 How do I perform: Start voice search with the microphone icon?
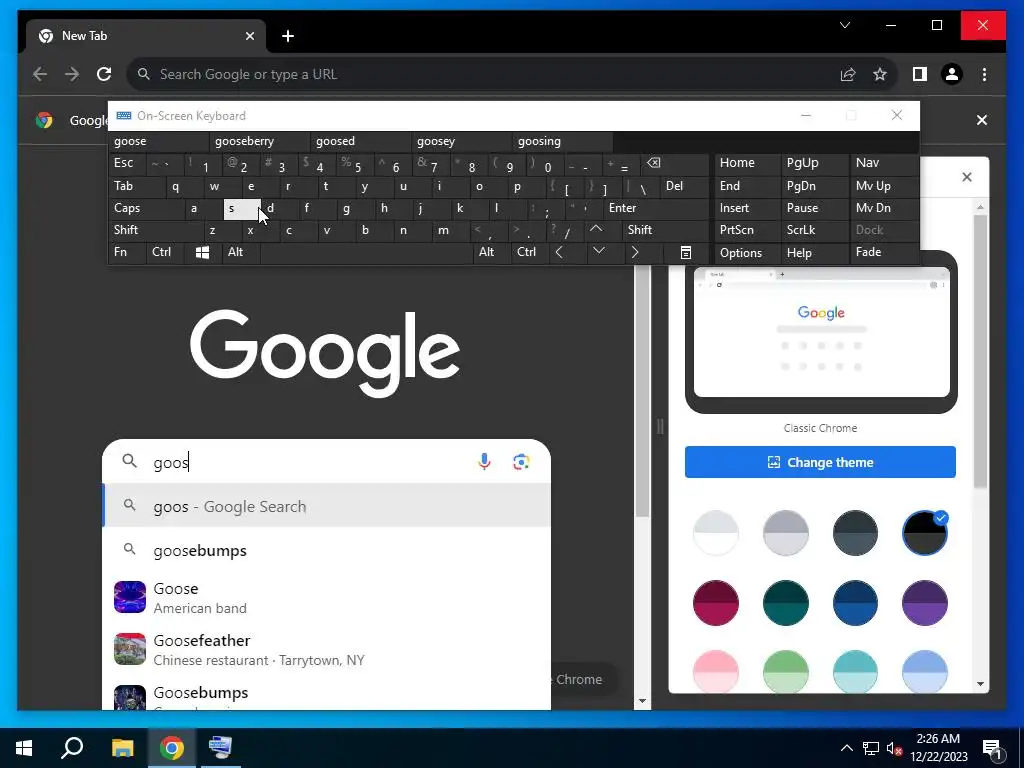[484, 462]
